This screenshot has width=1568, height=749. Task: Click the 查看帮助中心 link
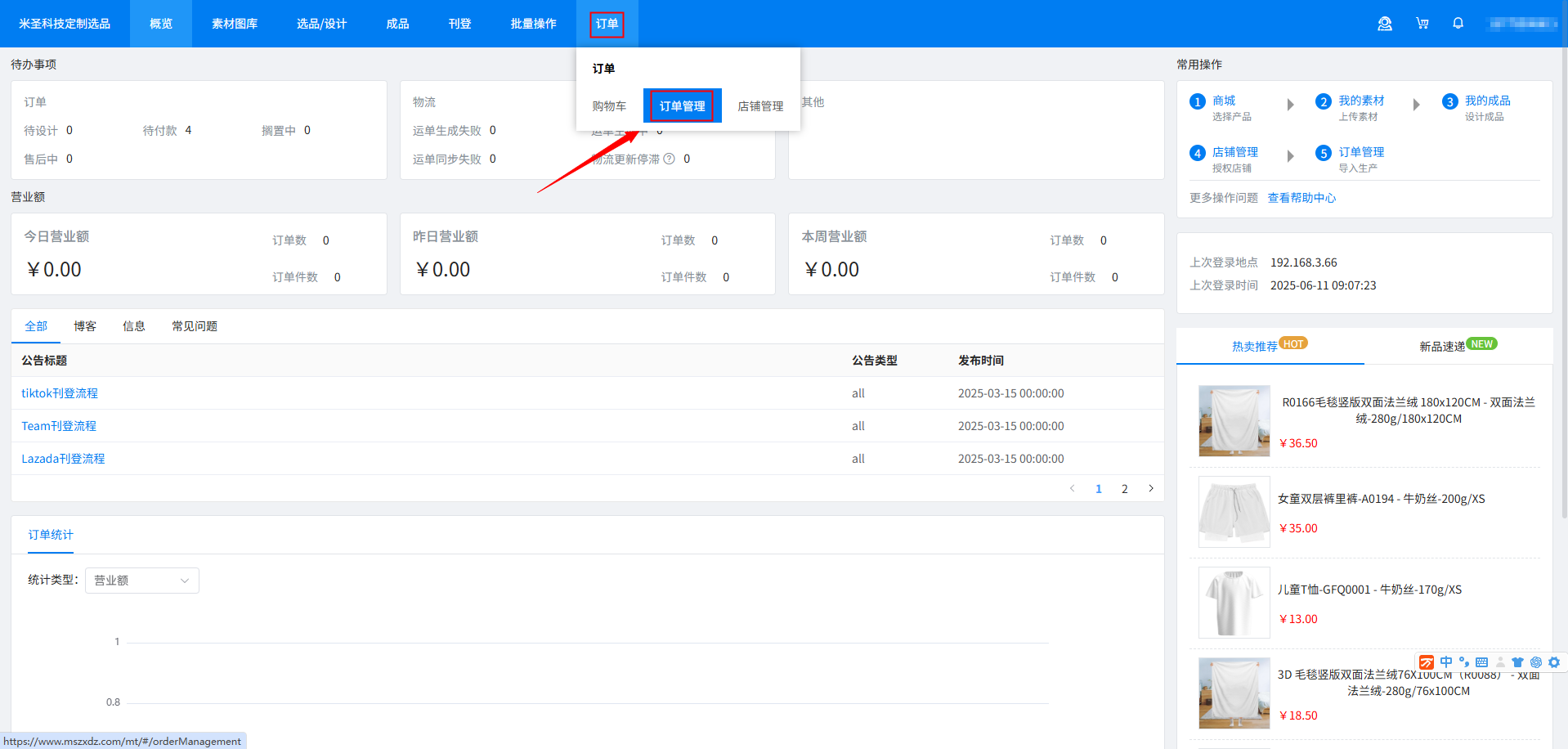pyautogui.click(x=1301, y=198)
